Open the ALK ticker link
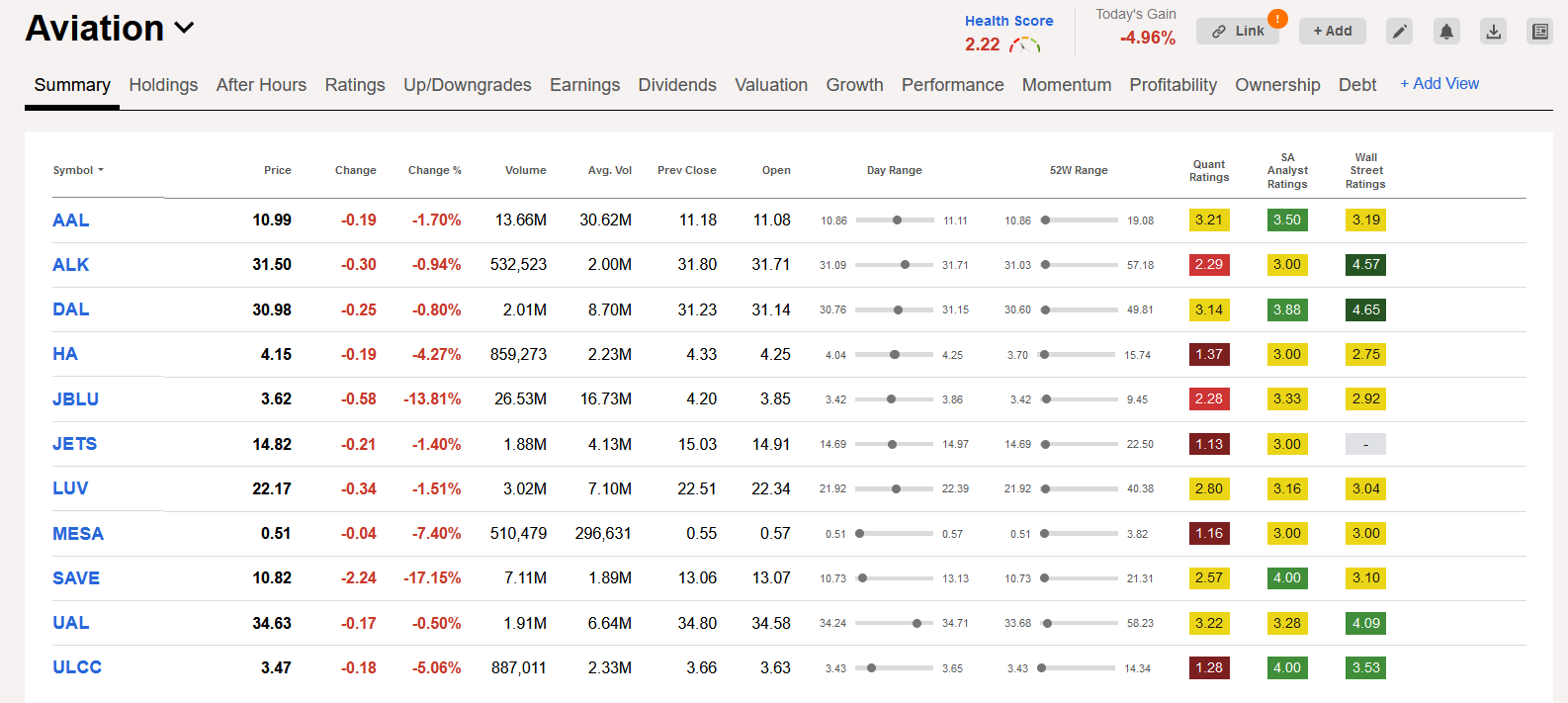Image resolution: width=1568 pixels, height=703 pixels. tap(70, 265)
